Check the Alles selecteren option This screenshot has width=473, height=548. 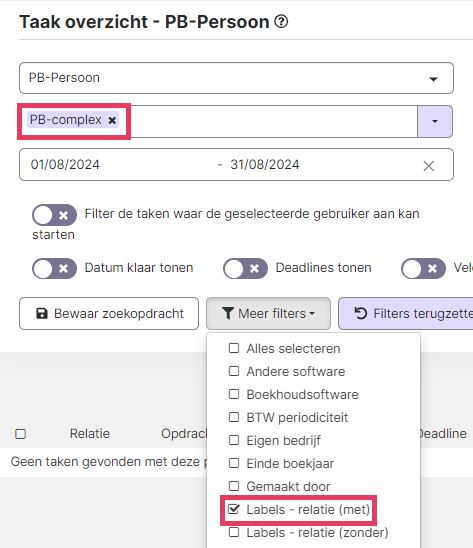[x=234, y=348]
